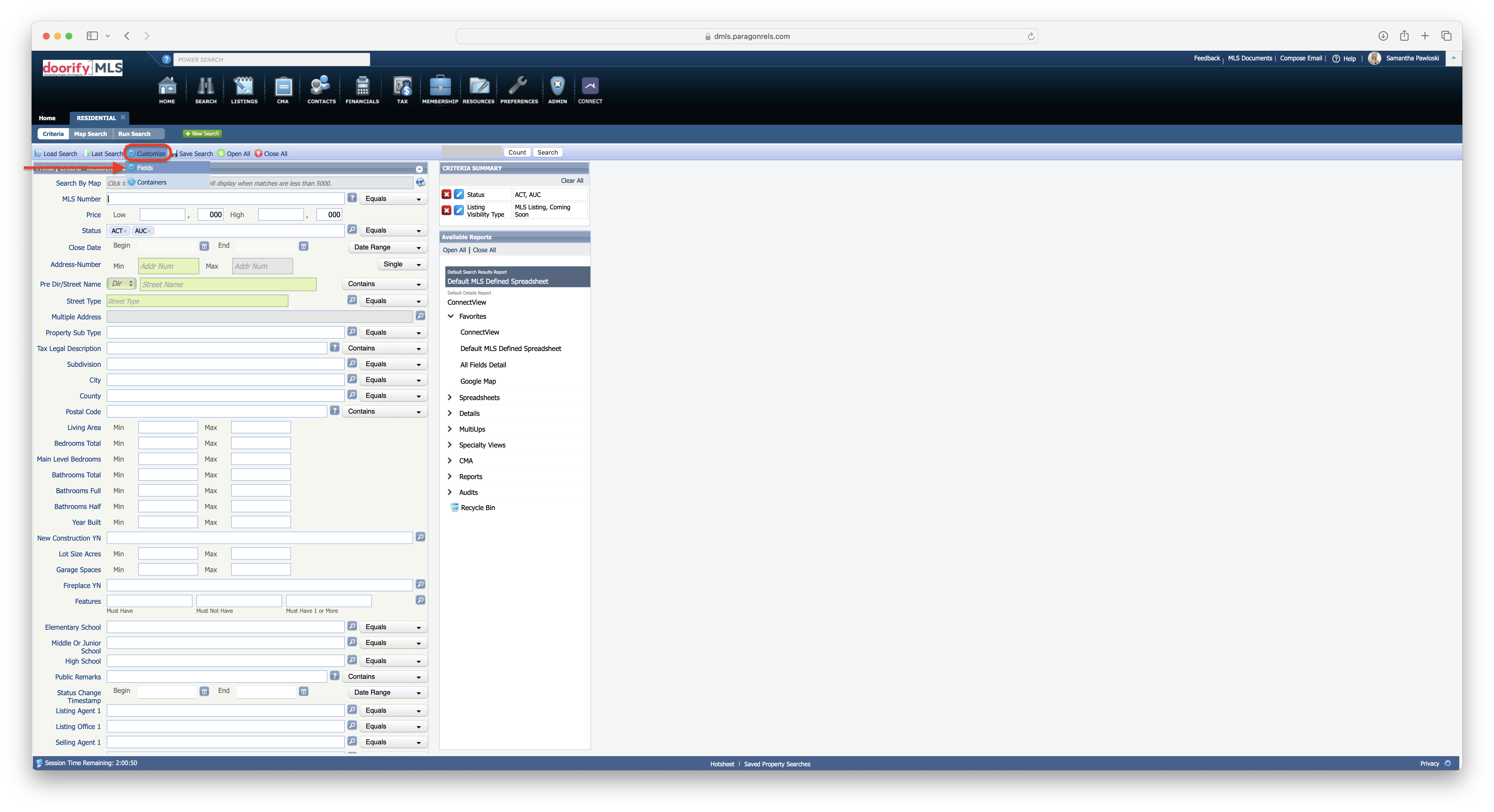Open the CONNECT icon

tap(590, 90)
